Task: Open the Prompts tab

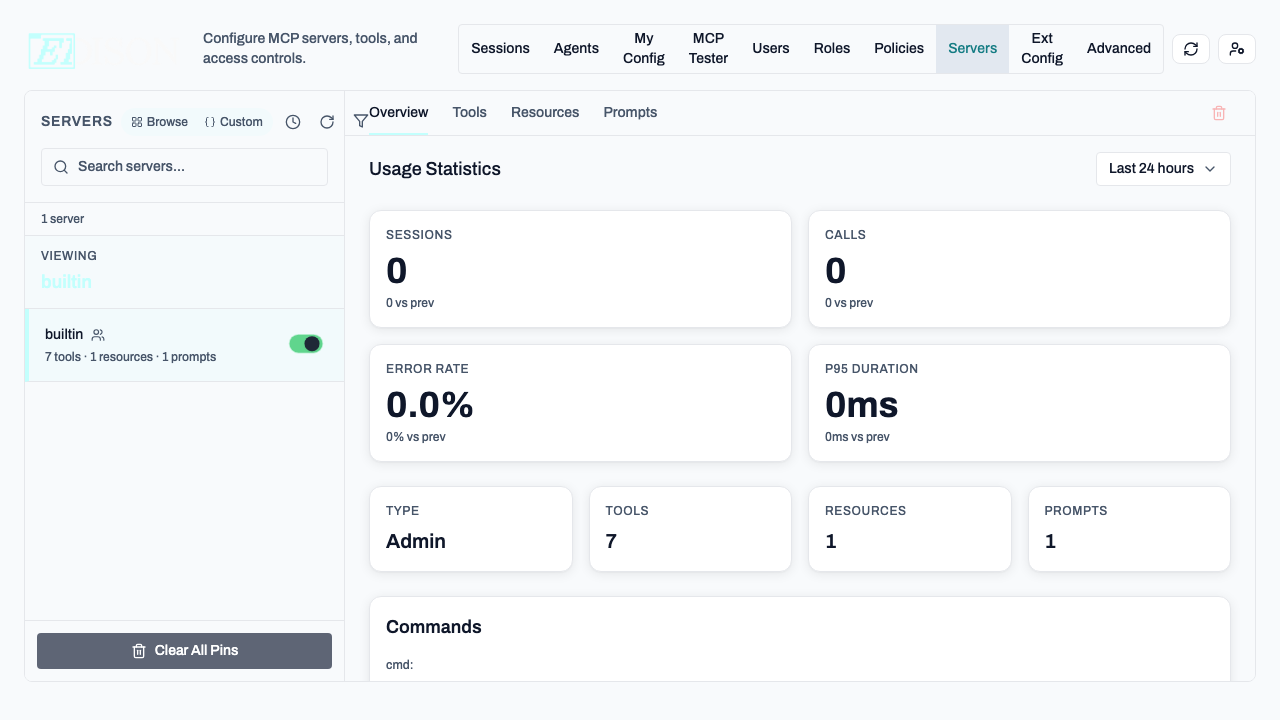Action: [630, 113]
